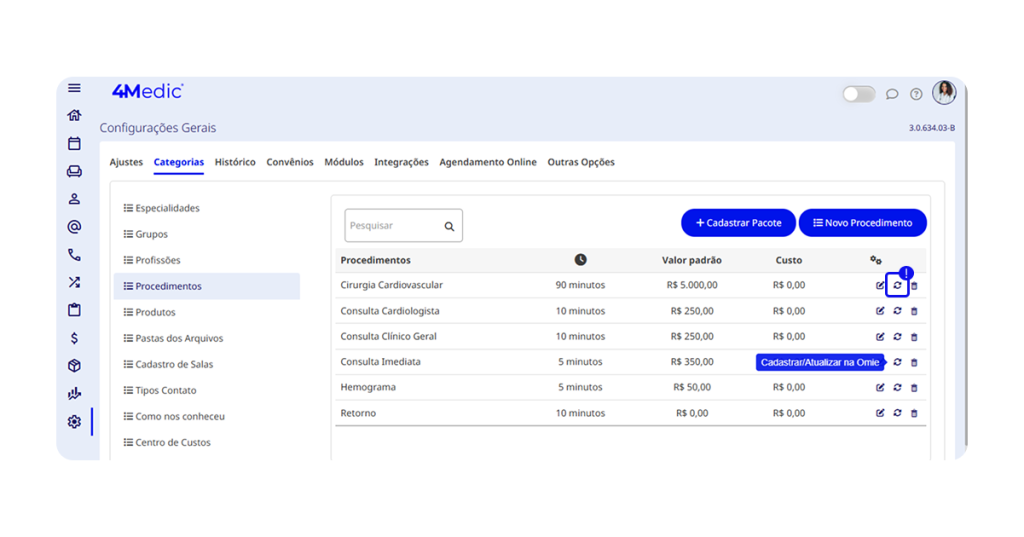Open the dollar sign financial icon
The height and width of the screenshot is (537, 1024).
point(74,338)
